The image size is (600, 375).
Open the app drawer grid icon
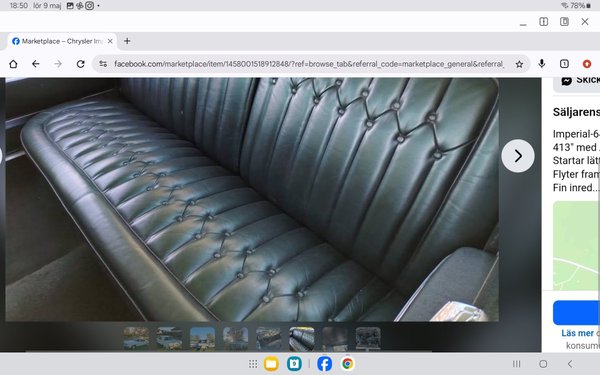(x=253, y=364)
